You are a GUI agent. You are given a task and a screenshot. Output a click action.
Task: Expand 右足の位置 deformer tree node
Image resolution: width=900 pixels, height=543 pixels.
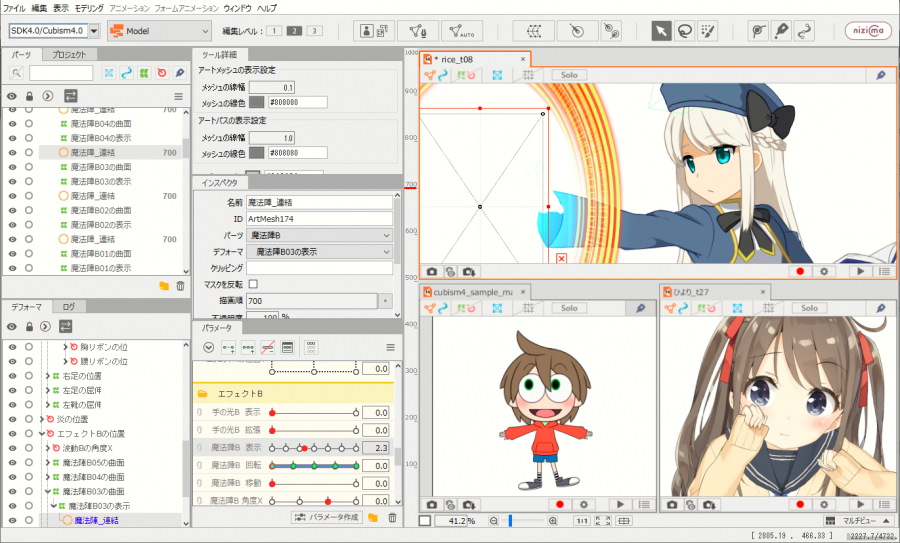pos(48,376)
